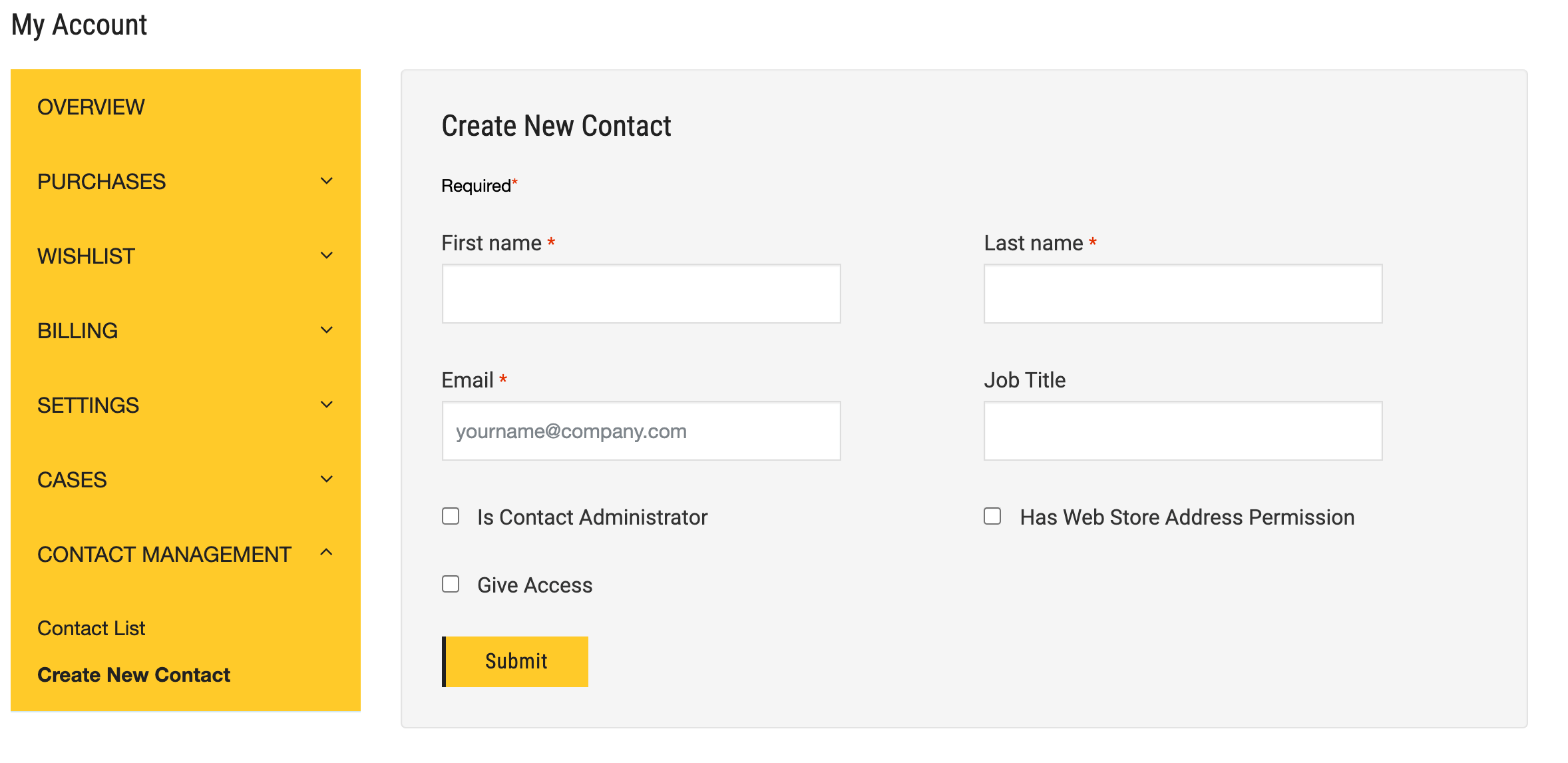Focus the Email address field
Viewport: 1568px width, 763px height.
click(641, 431)
